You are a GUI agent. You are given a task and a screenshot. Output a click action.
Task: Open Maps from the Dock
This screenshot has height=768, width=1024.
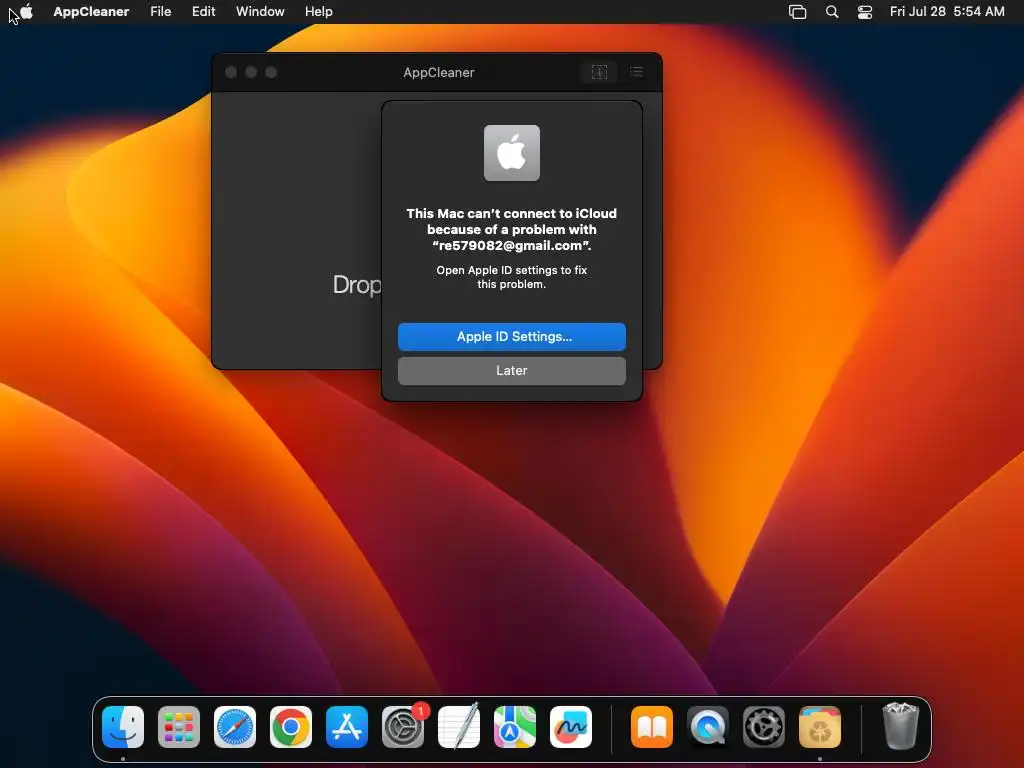(515, 727)
